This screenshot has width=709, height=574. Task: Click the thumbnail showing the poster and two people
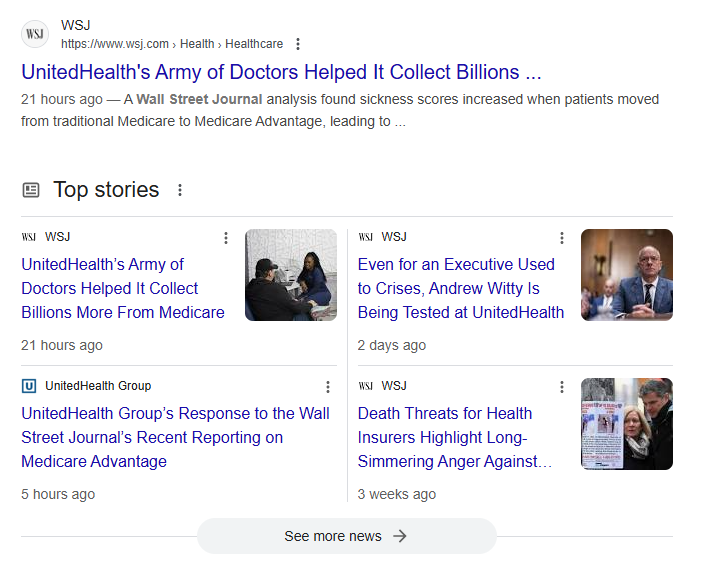627,424
